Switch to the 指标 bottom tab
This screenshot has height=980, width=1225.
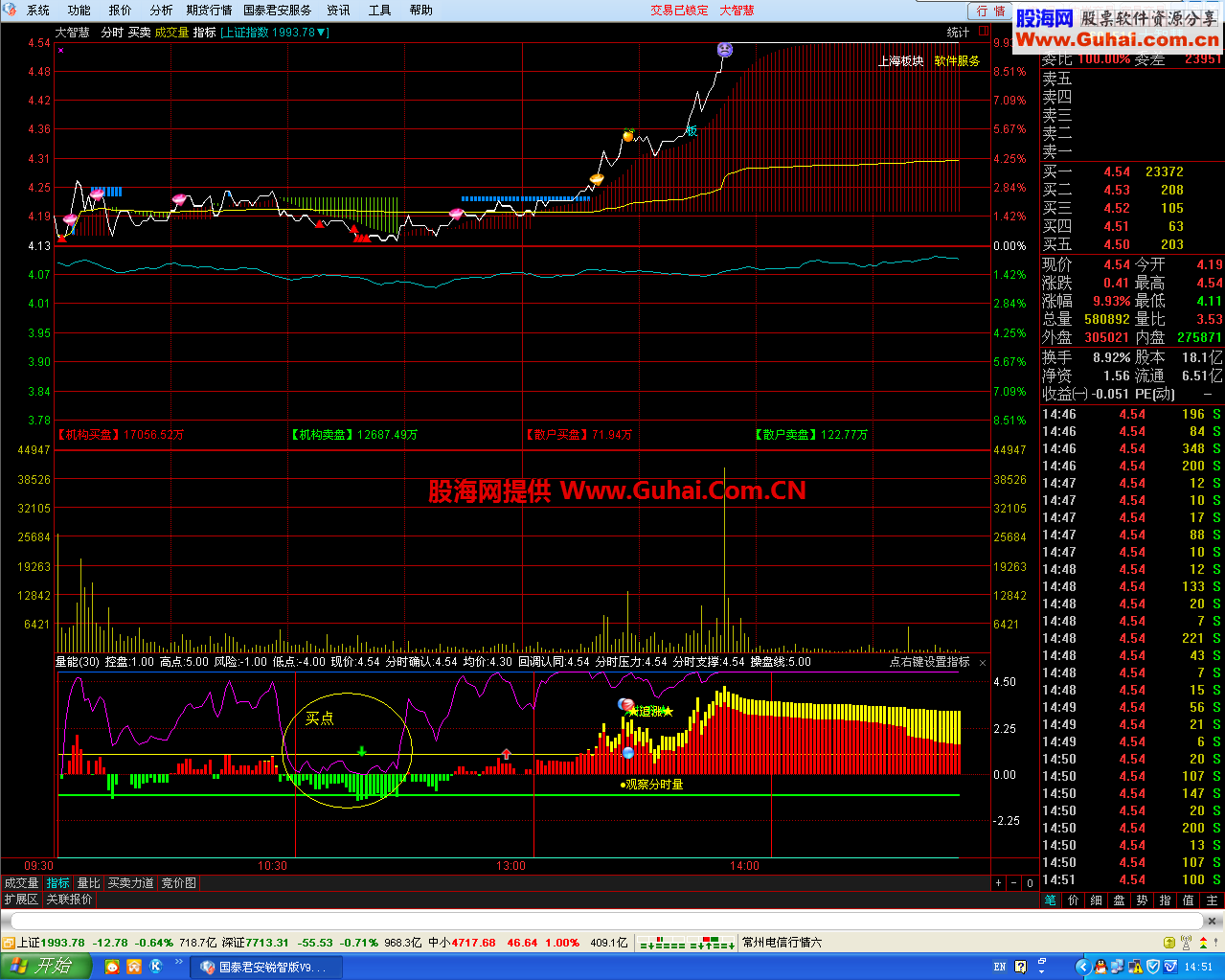[58, 883]
